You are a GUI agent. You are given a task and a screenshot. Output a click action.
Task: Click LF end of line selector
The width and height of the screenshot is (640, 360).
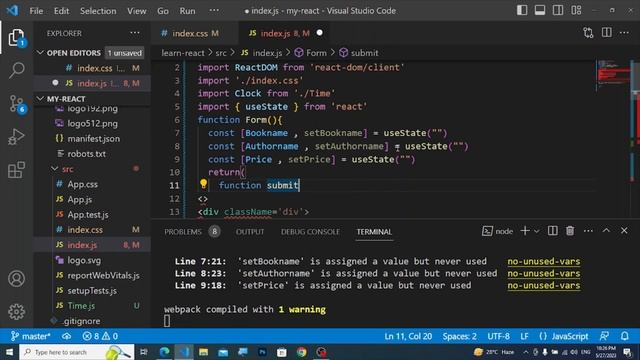524,336
